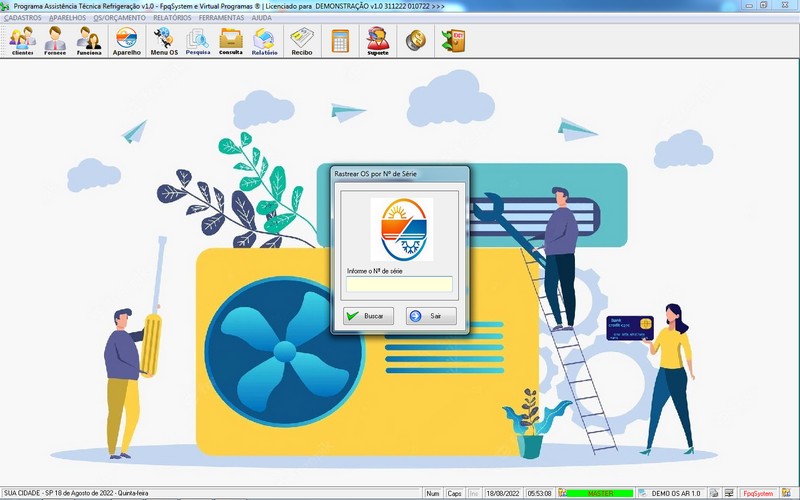Click the Pesquisa search icon
The height and width of the screenshot is (500, 800).
[x=198, y=41]
